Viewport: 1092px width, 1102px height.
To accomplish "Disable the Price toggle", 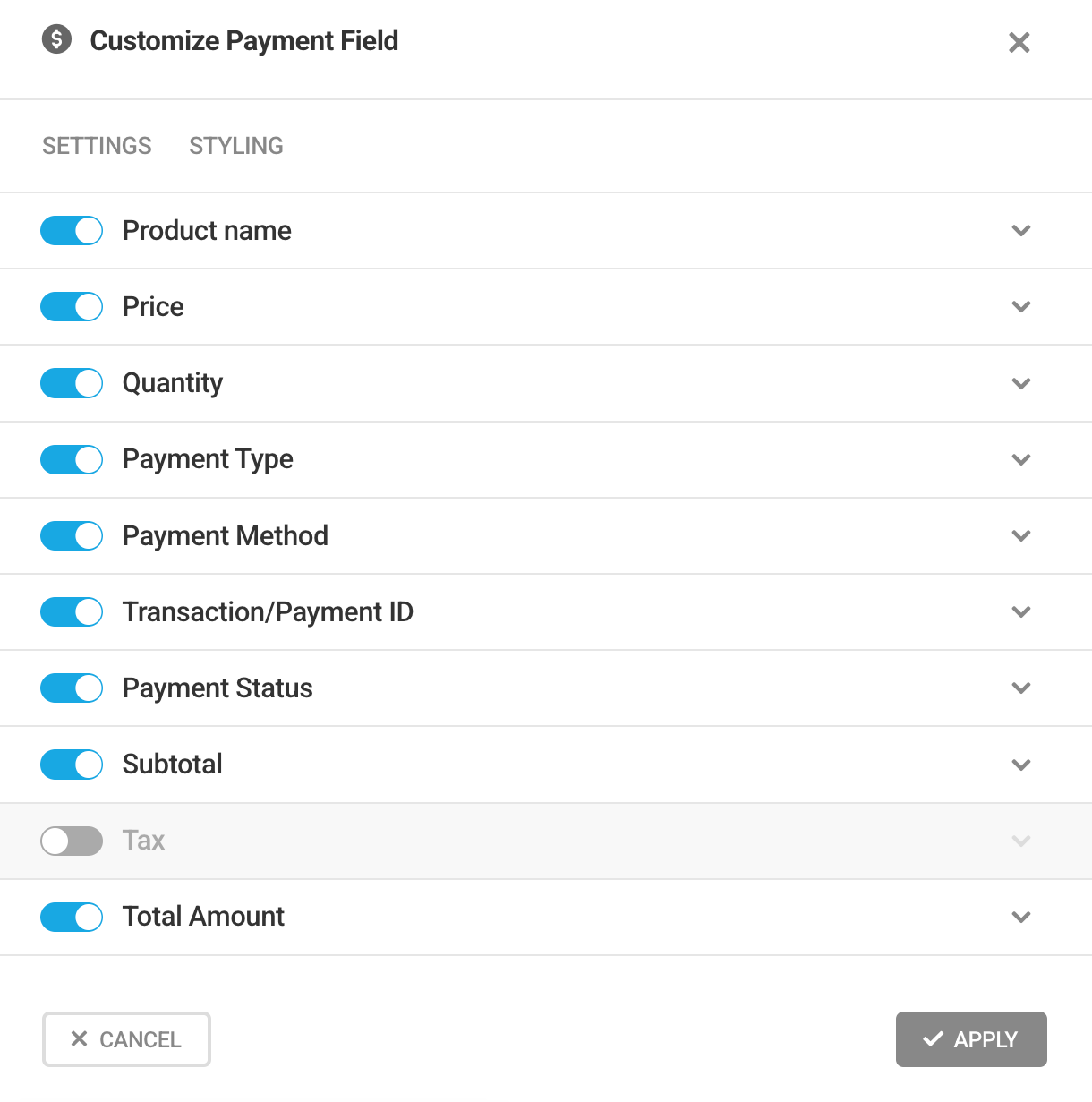I will point(72,306).
